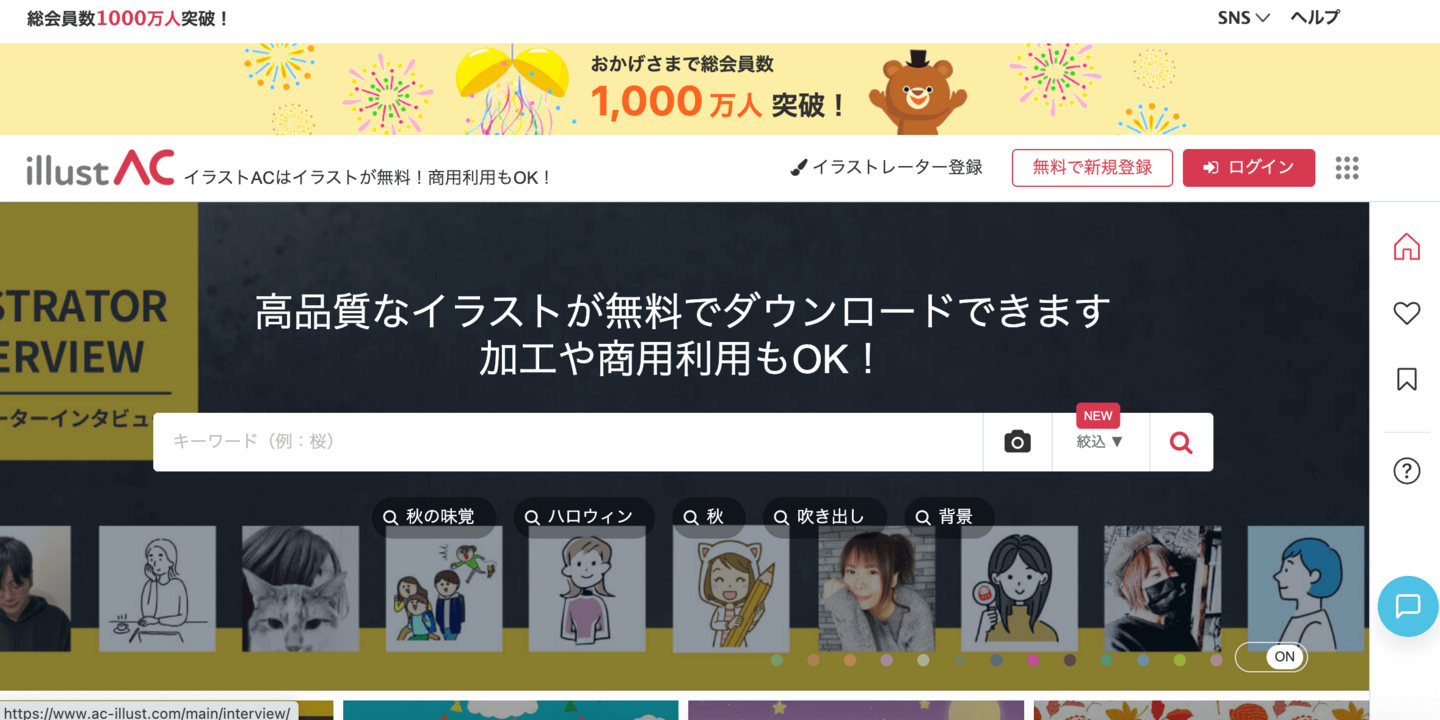Open the home icon in sidebar
Image resolution: width=1440 pixels, height=720 pixels.
1406,247
